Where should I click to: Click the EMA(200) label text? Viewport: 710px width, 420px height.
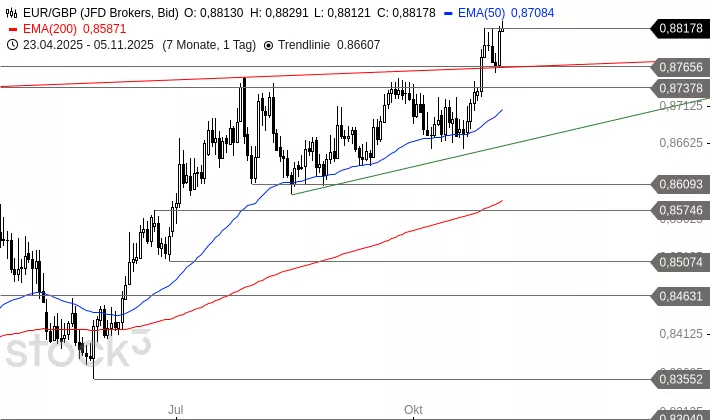45,29
